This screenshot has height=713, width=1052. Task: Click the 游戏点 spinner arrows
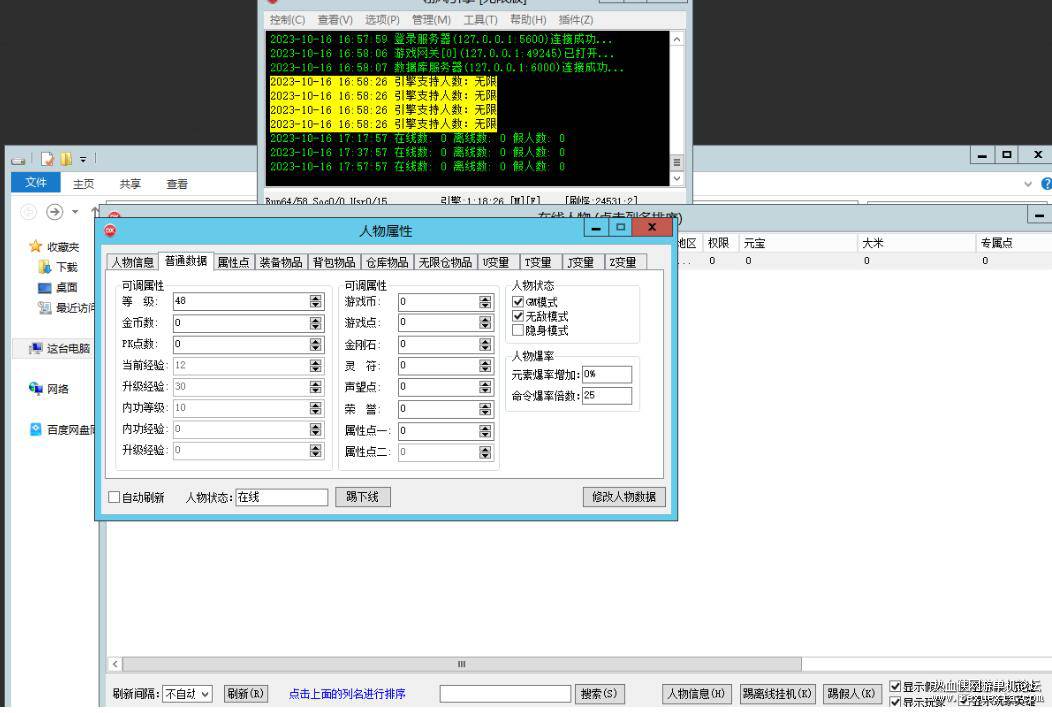[485, 323]
